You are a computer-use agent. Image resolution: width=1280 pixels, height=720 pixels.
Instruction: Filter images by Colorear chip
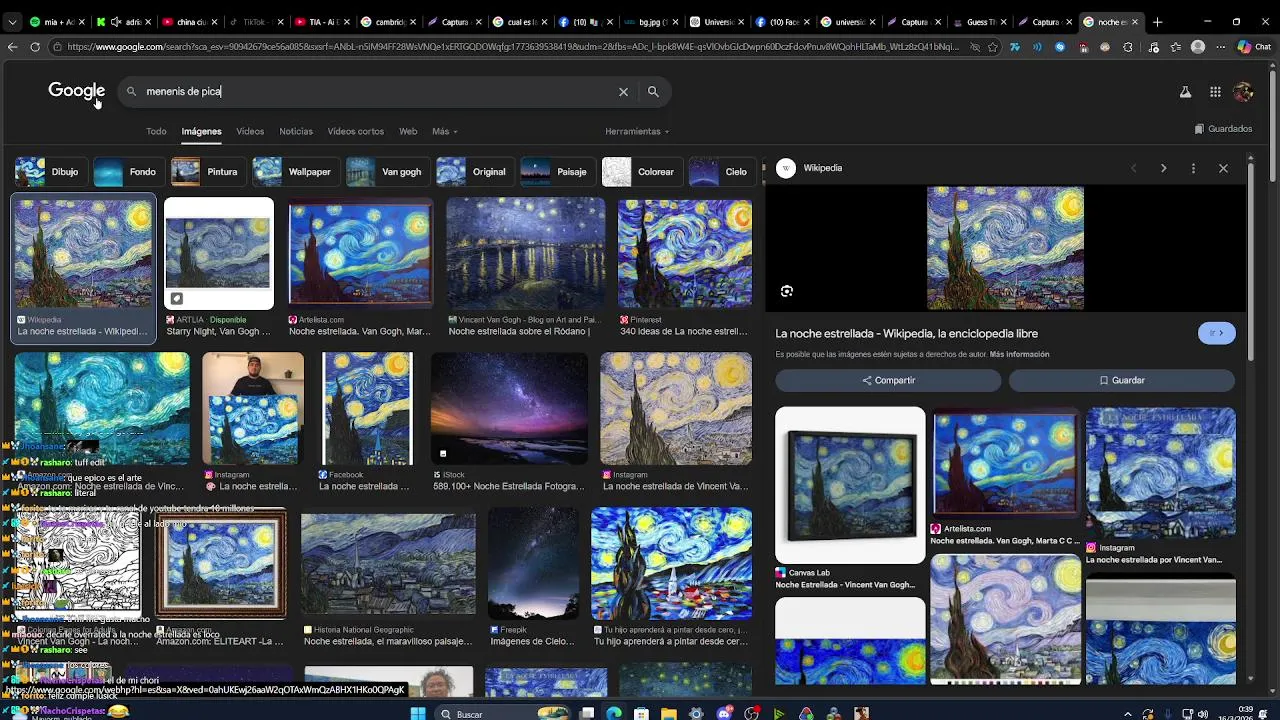point(640,172)
